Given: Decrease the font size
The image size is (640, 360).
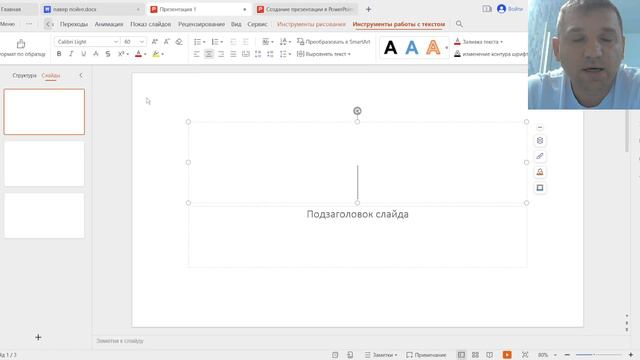Looking at the screenshot, I should pos(167,42).
